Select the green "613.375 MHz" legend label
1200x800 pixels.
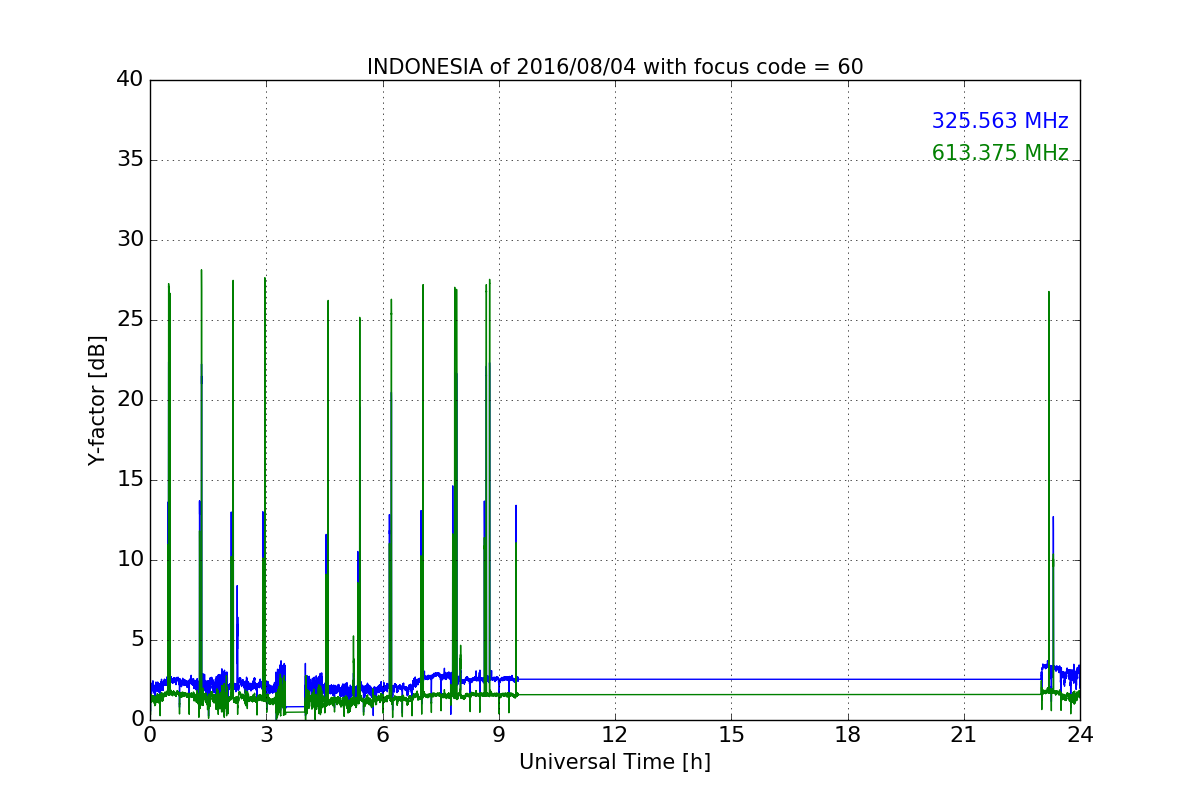click(1000, 153)
